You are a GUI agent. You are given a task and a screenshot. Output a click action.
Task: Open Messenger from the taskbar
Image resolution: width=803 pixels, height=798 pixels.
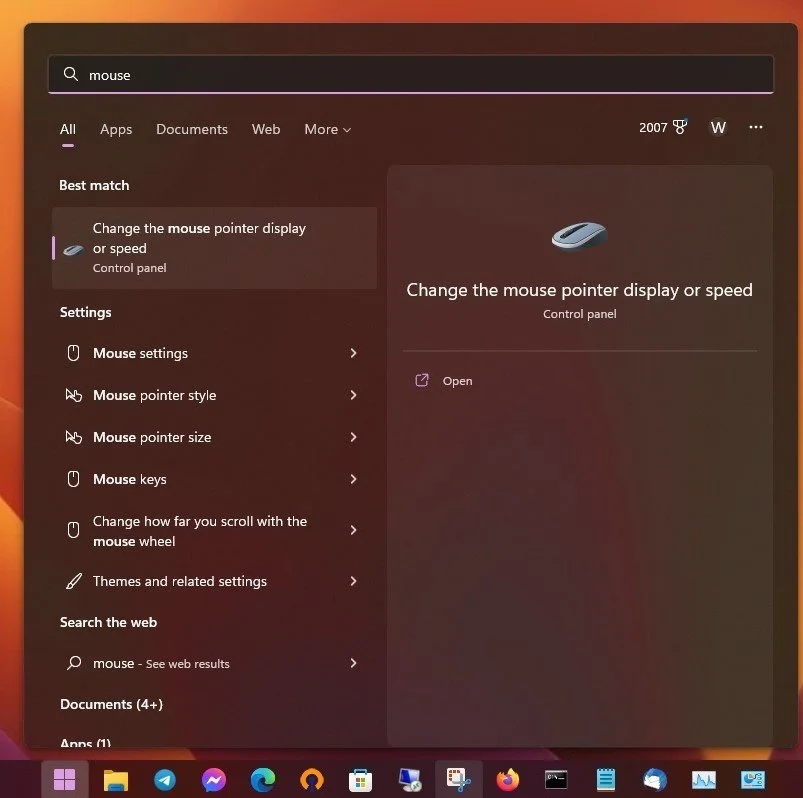(x=213, y=779)
